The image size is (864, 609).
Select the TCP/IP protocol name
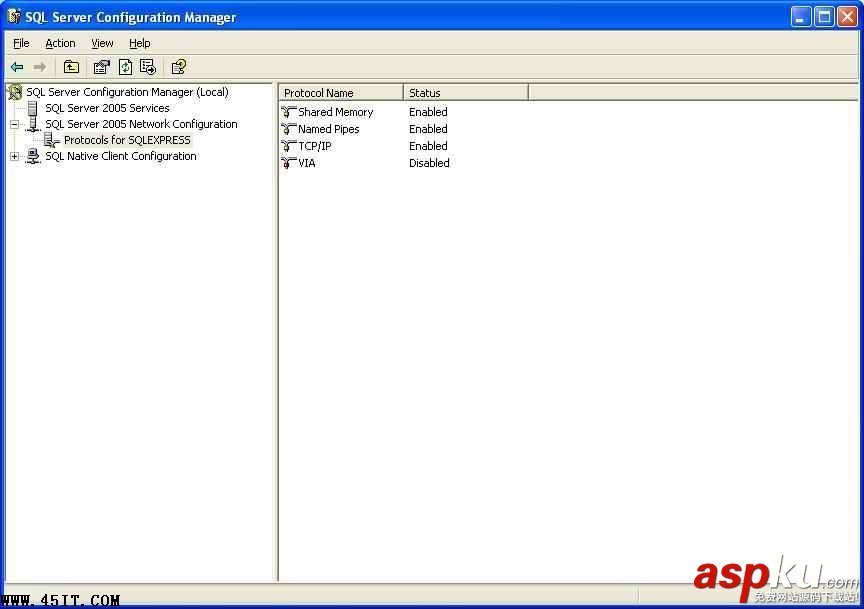[x=315, y=146]
